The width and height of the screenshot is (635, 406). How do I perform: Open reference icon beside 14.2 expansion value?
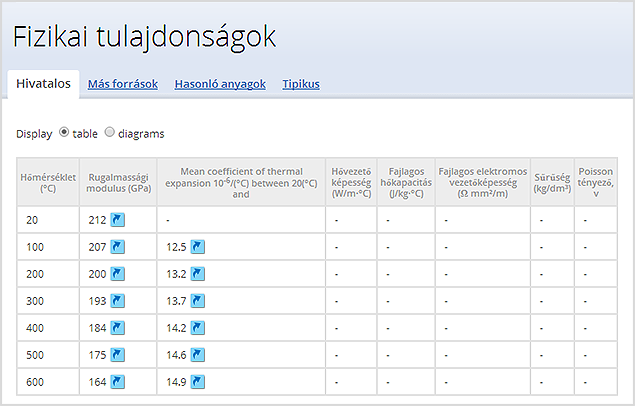point(198,328)
